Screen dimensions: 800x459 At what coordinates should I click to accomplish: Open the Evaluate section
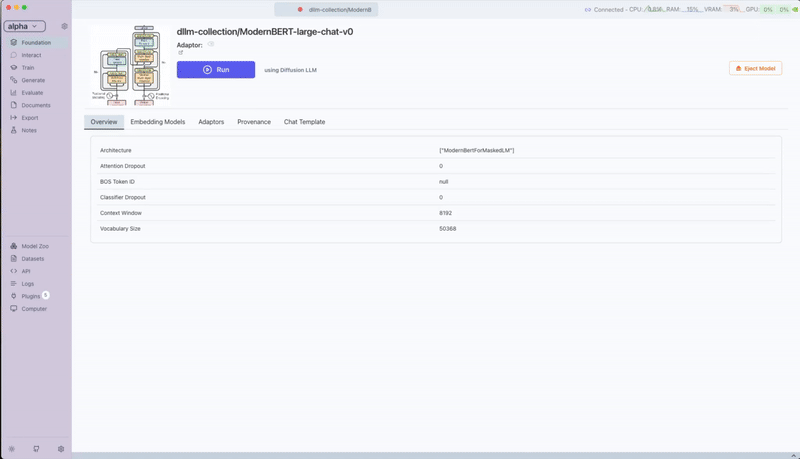pyautogui.click(x=33, y=93)
